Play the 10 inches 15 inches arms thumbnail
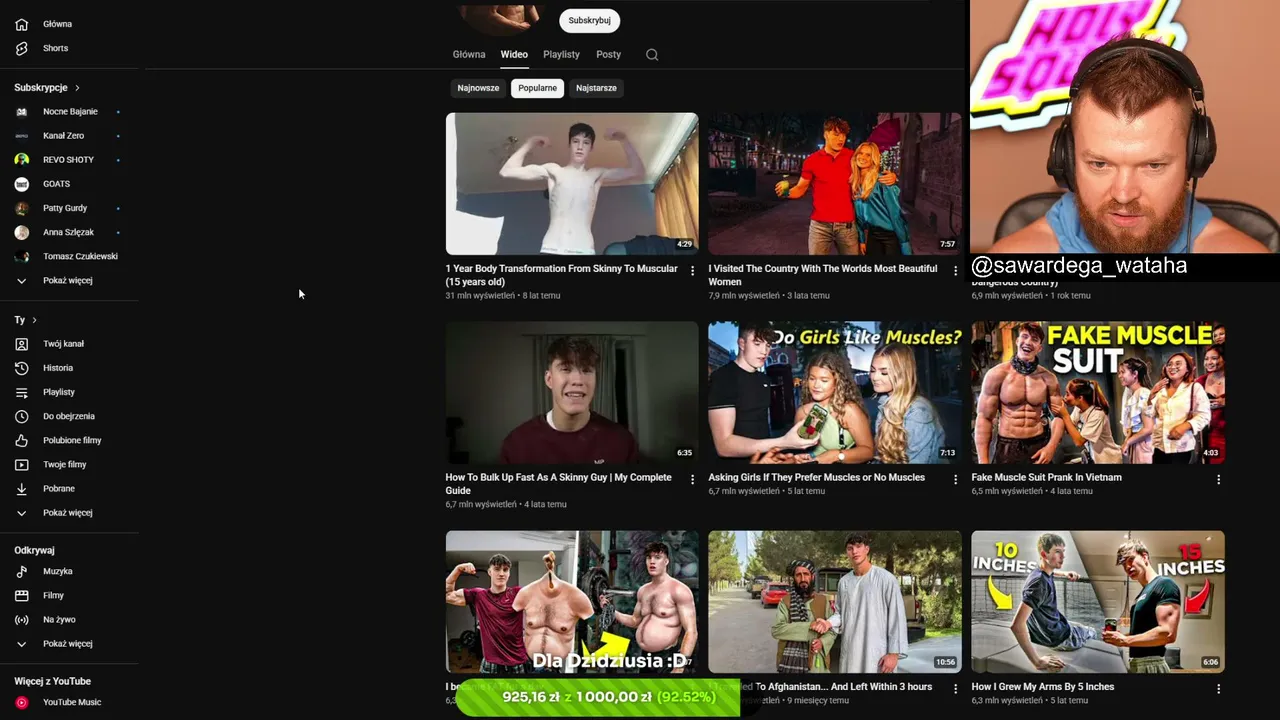 (1098, 602)
